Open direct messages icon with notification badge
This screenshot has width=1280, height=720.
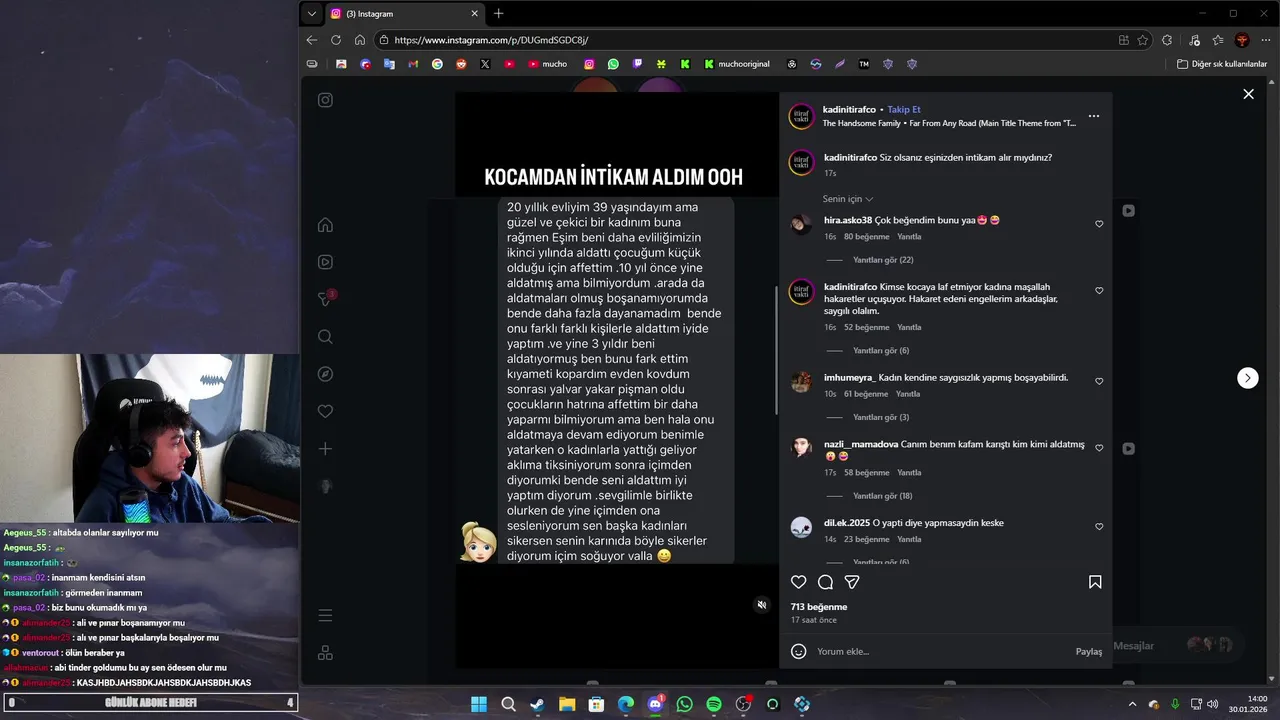tap(325, 299)
